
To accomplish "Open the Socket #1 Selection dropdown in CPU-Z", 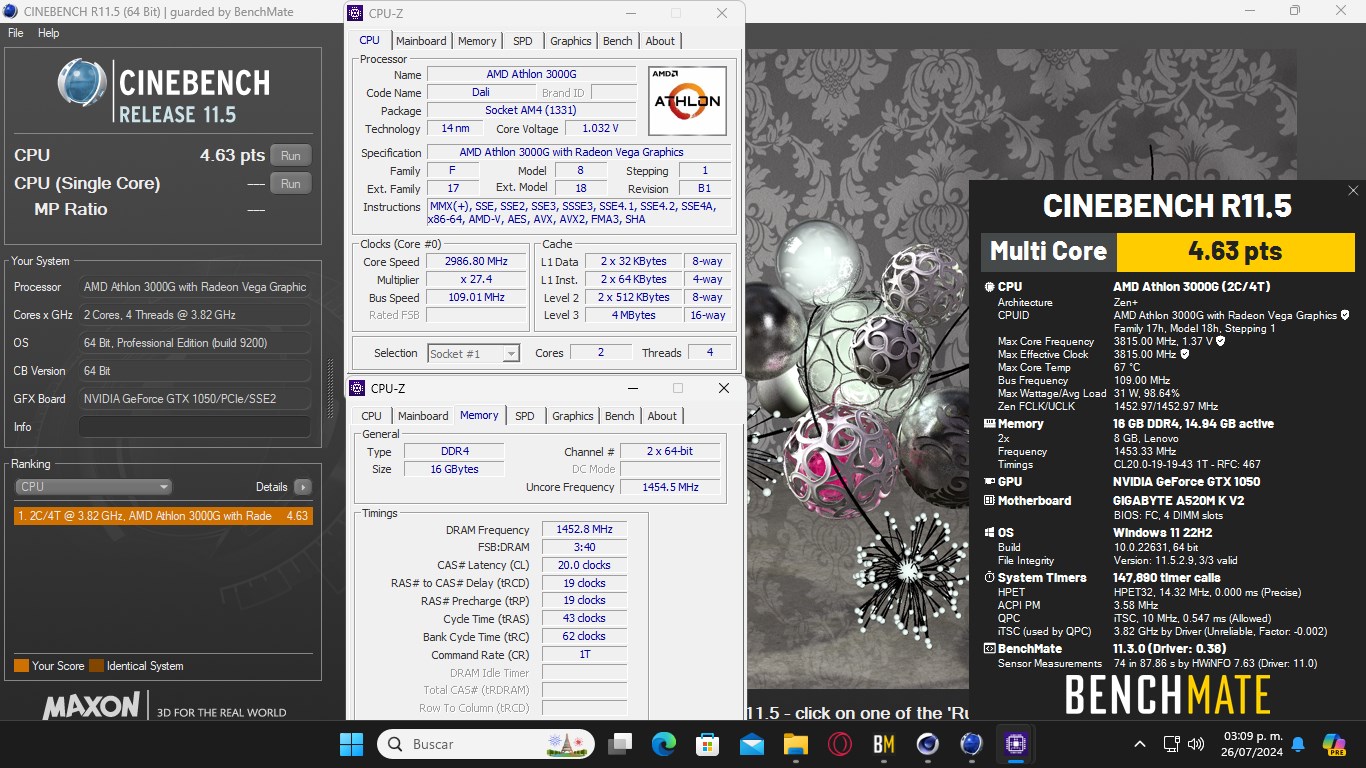I will click(474, 353).
